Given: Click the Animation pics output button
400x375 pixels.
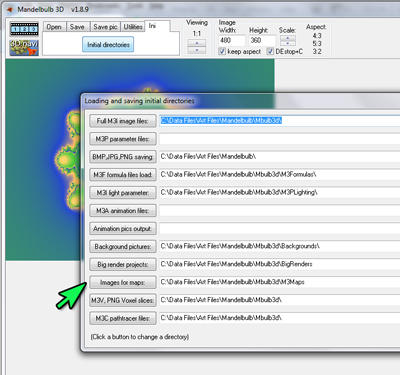Looking at the screenshot, I should [123, 229].
